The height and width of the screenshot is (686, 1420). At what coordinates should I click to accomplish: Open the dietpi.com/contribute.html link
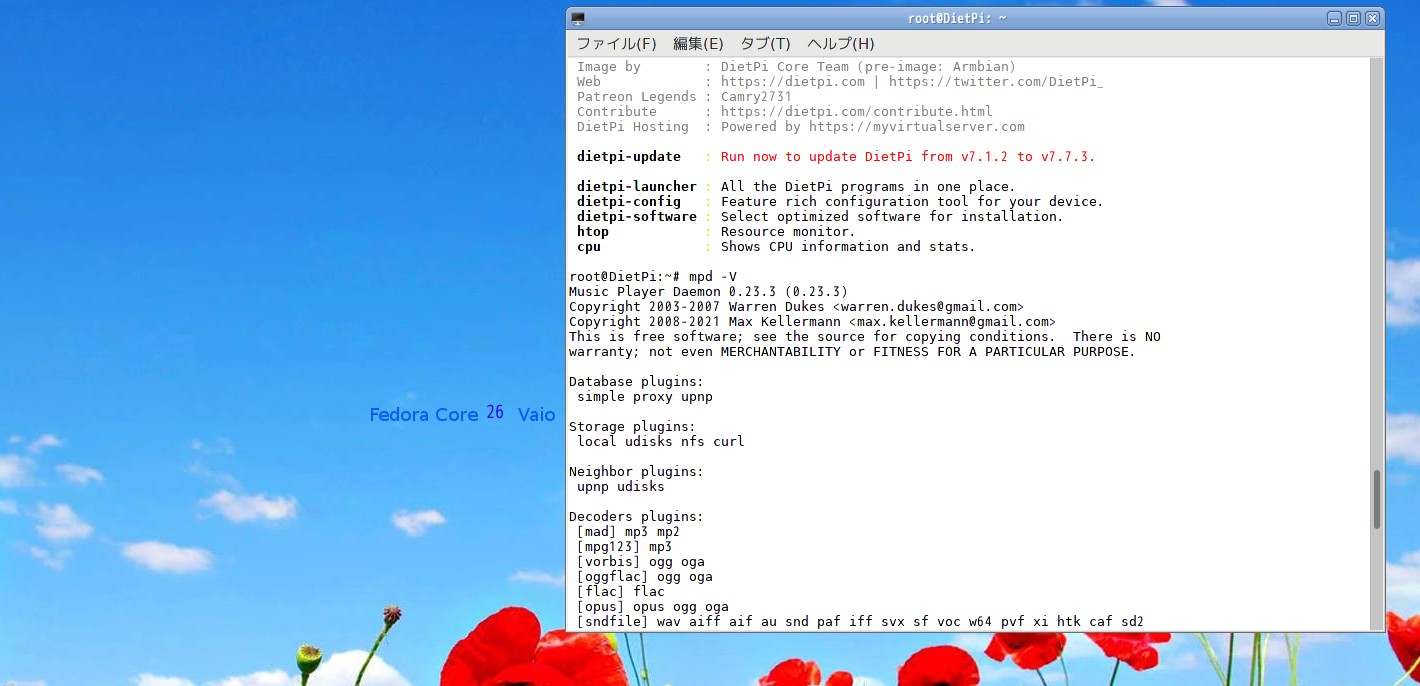[x=856, y=112]
